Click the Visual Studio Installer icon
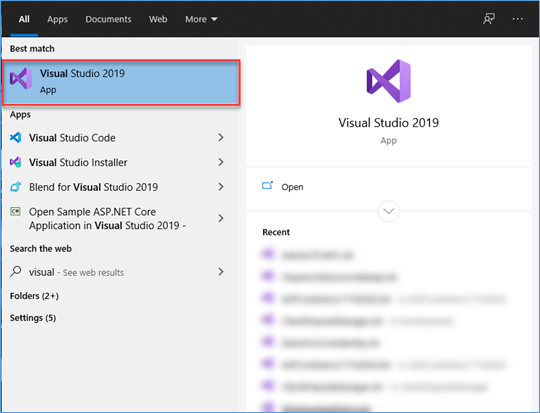The height and width of the screenshot is (413, 540). tap(15, 162)
